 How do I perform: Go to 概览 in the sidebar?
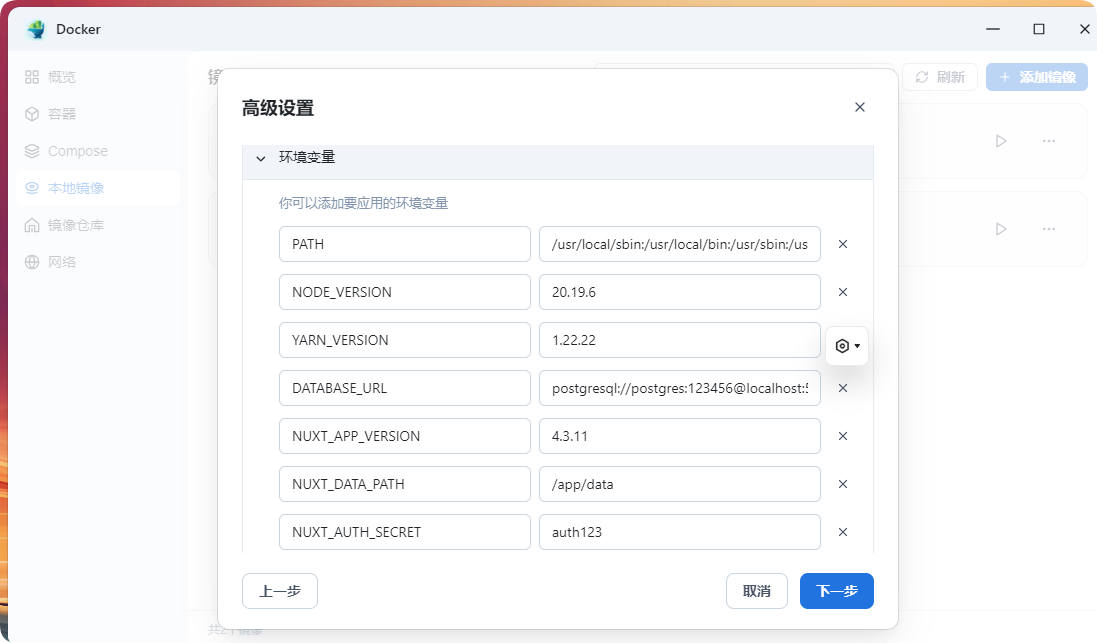(x=61, y=77)
